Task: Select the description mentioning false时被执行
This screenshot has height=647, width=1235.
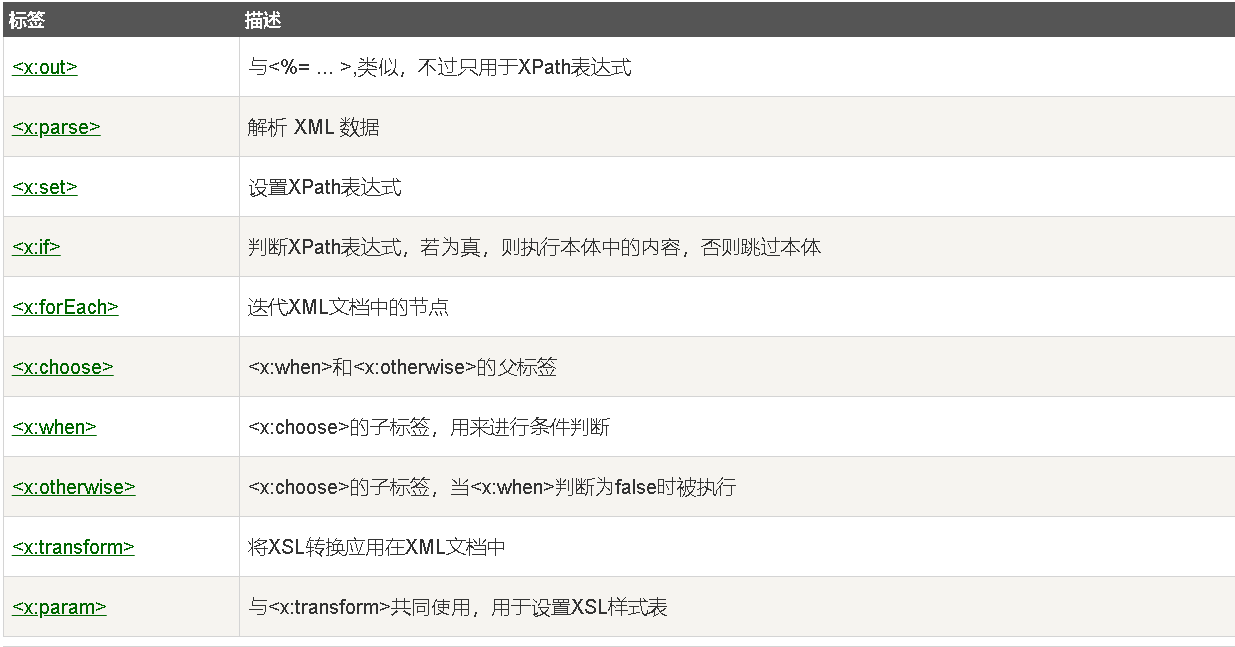Action: (x=492, y=487)
